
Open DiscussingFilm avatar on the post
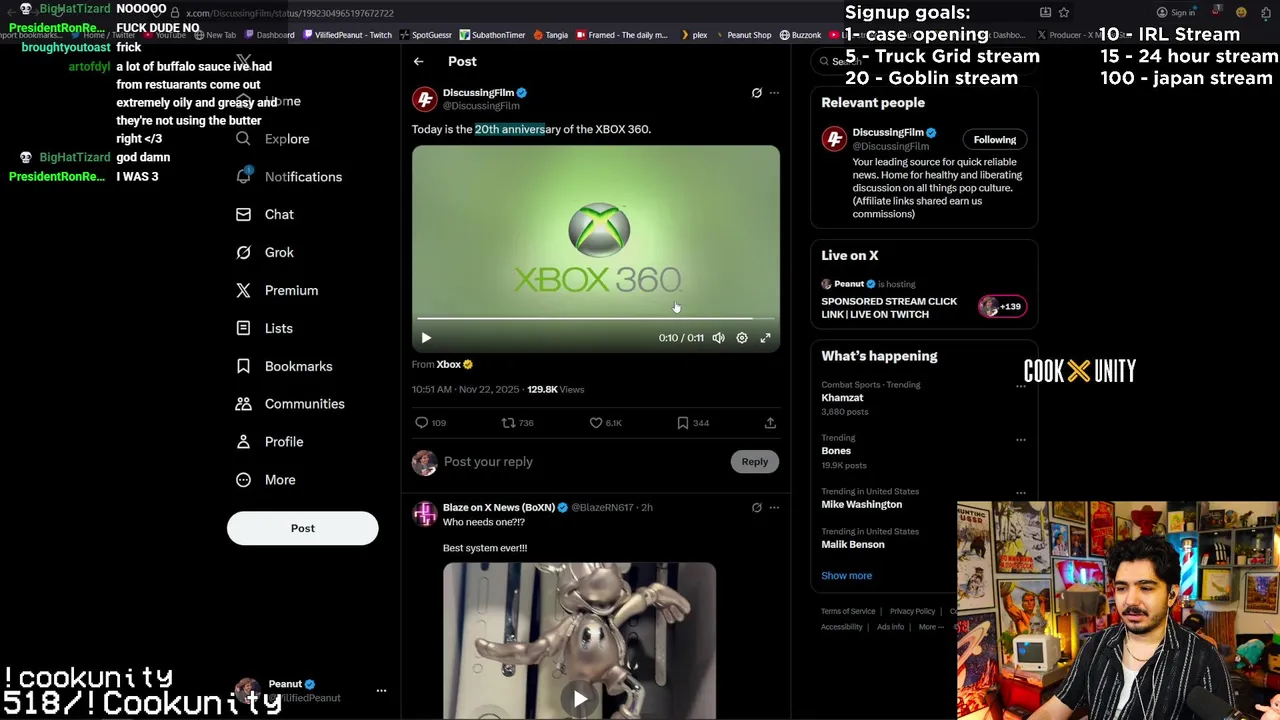(425, 99)
